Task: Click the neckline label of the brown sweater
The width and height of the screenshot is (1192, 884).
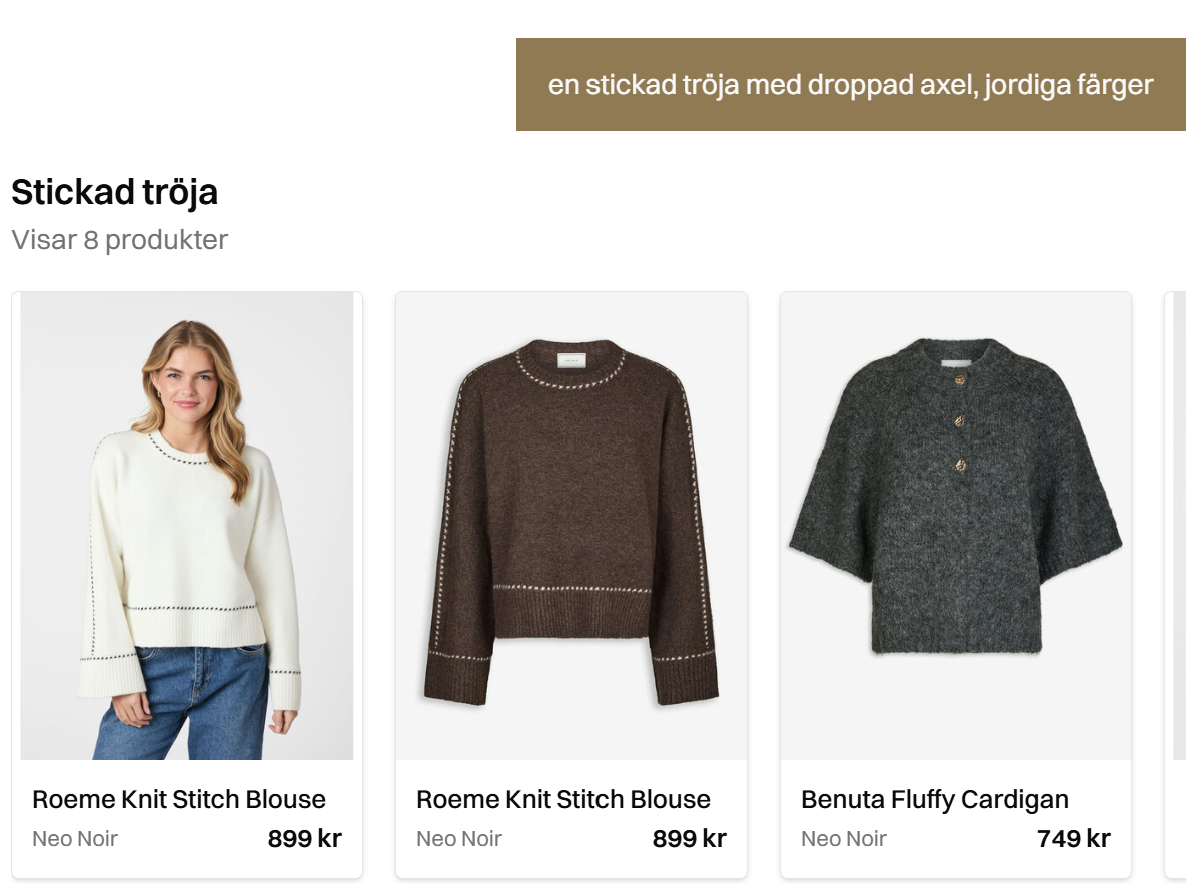Action: click(571, 360)
